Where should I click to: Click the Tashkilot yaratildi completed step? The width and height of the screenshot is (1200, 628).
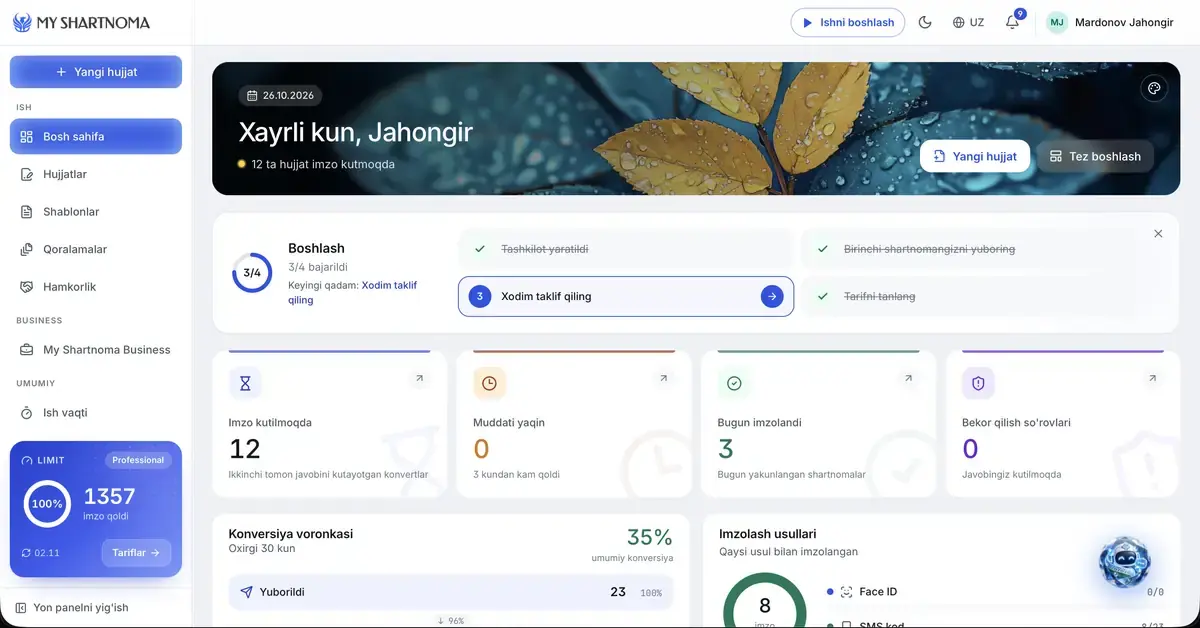coord(625,249)
